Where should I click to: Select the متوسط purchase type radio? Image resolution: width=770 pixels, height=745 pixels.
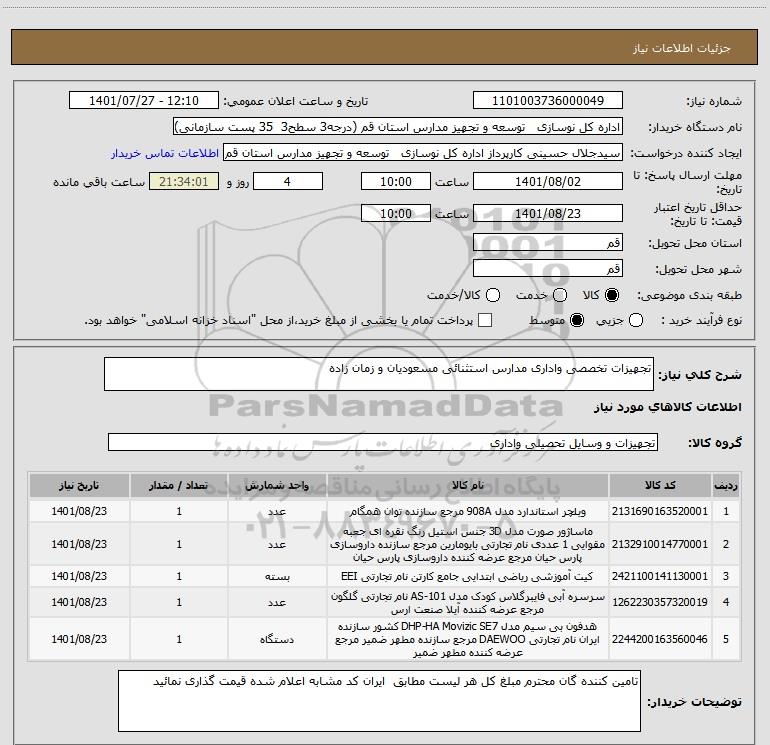(x=577, y=320)
